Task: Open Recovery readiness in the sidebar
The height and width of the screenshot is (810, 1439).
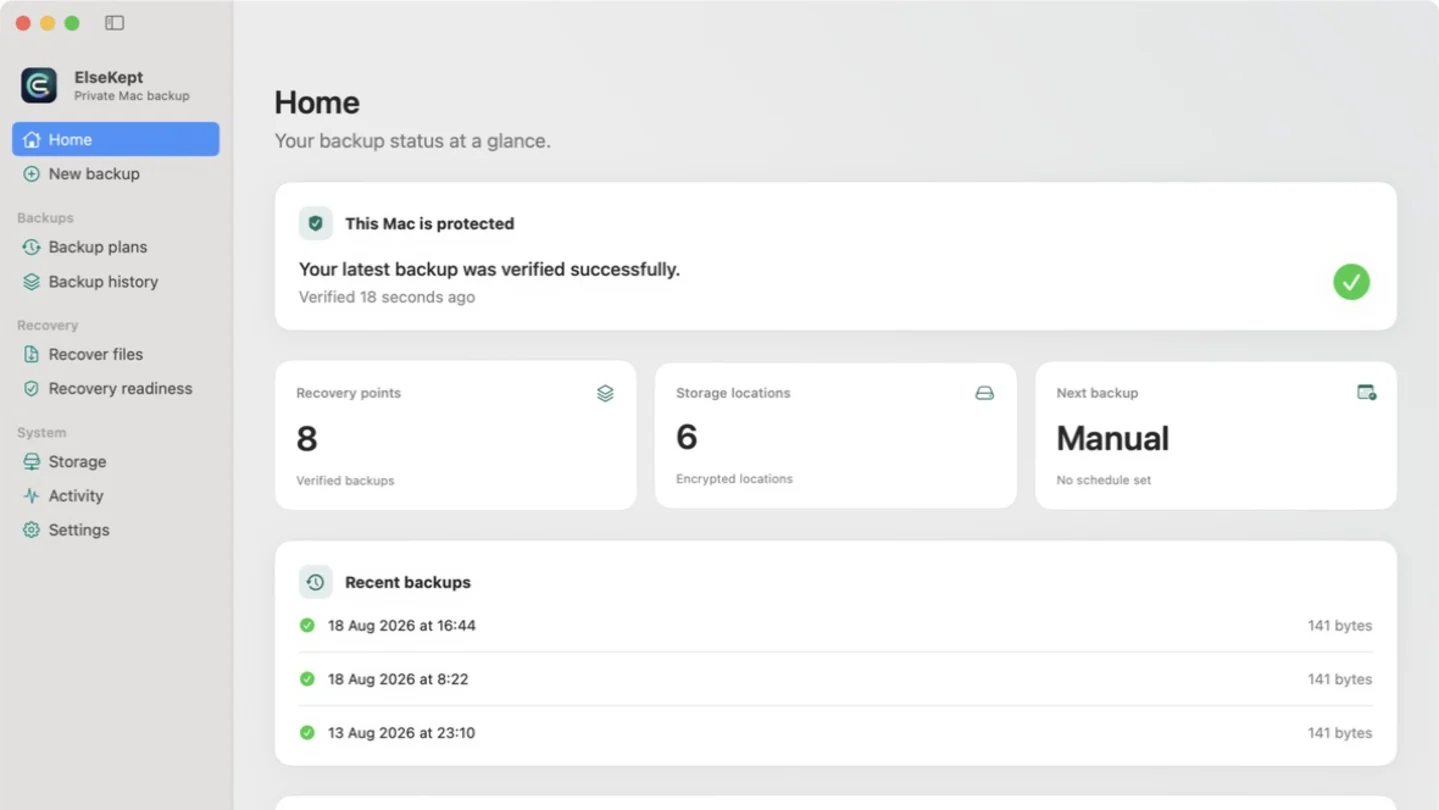Action: click(116, 389)
